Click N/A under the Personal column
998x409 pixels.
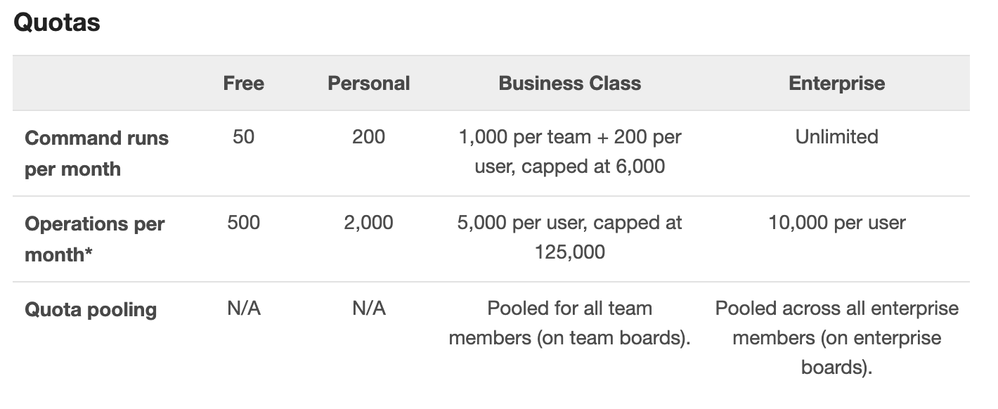point(369,308)
